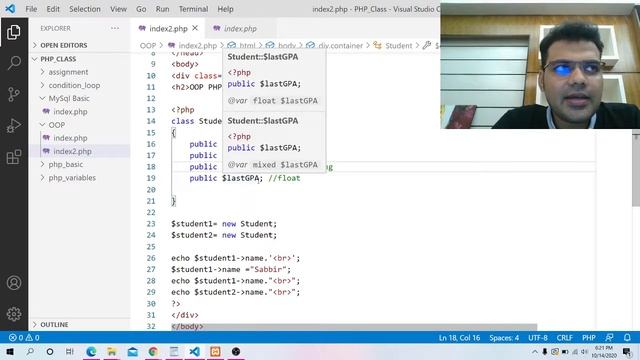Viewport: 640px width, 360px height.
Task: Open the notifications bell in status bar
Action: 627,338
